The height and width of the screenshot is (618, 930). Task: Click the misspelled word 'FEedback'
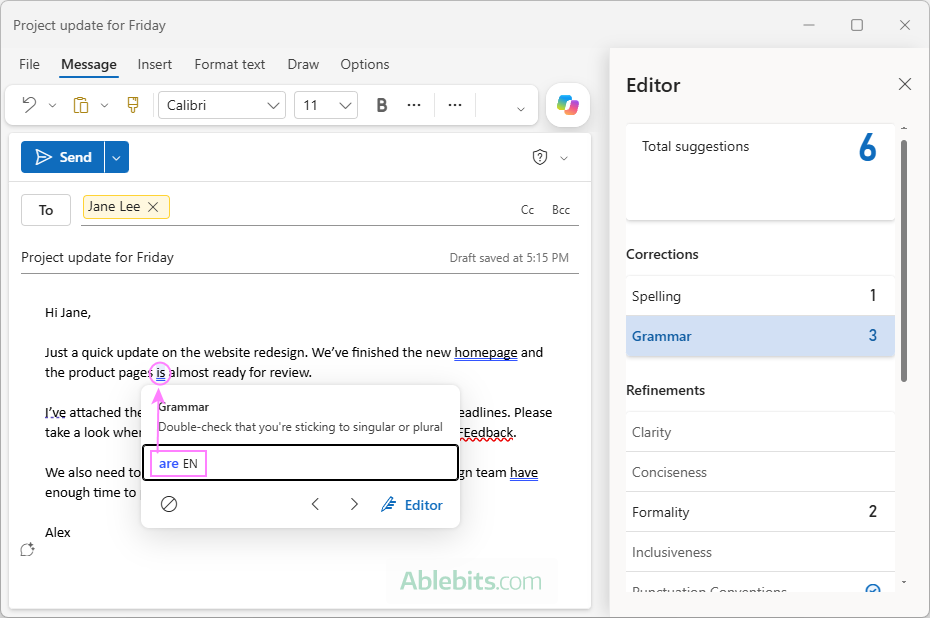tap(486, 432)
